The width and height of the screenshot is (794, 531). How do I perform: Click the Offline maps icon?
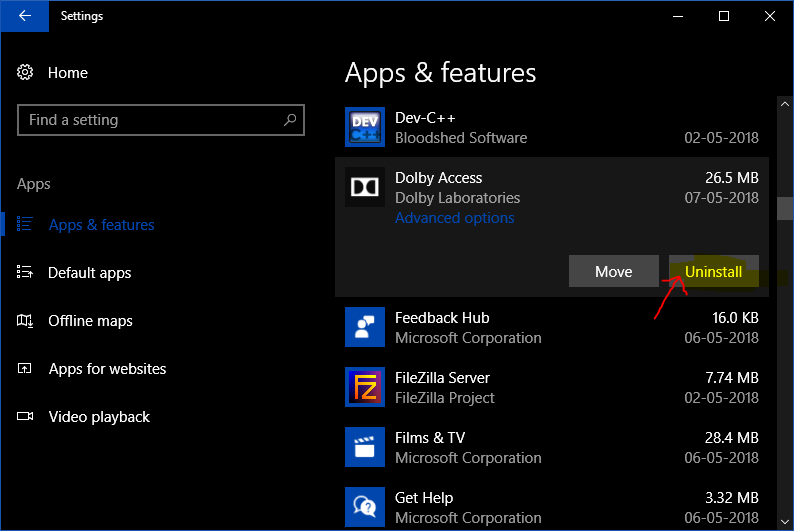click(24, 320)
